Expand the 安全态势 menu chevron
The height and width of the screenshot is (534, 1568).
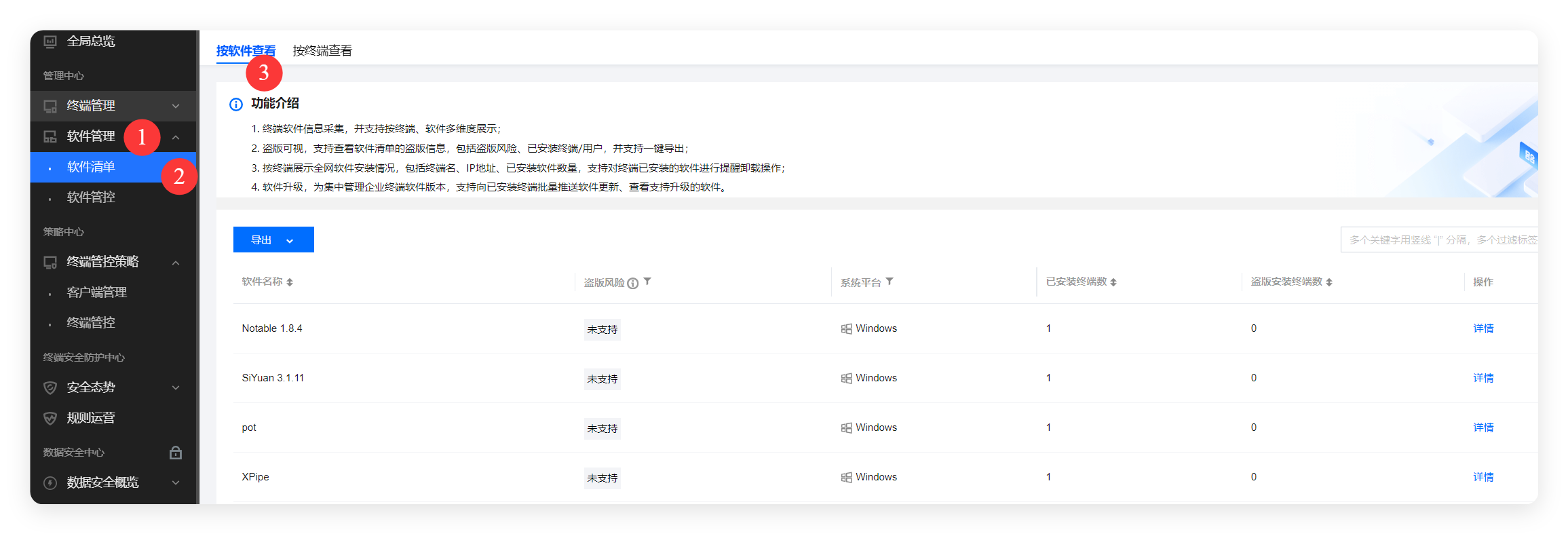pos(176,387)
